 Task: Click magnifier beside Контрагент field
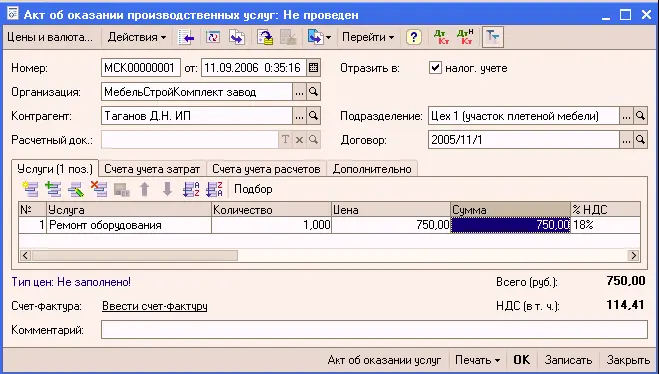tap(313, 116)
